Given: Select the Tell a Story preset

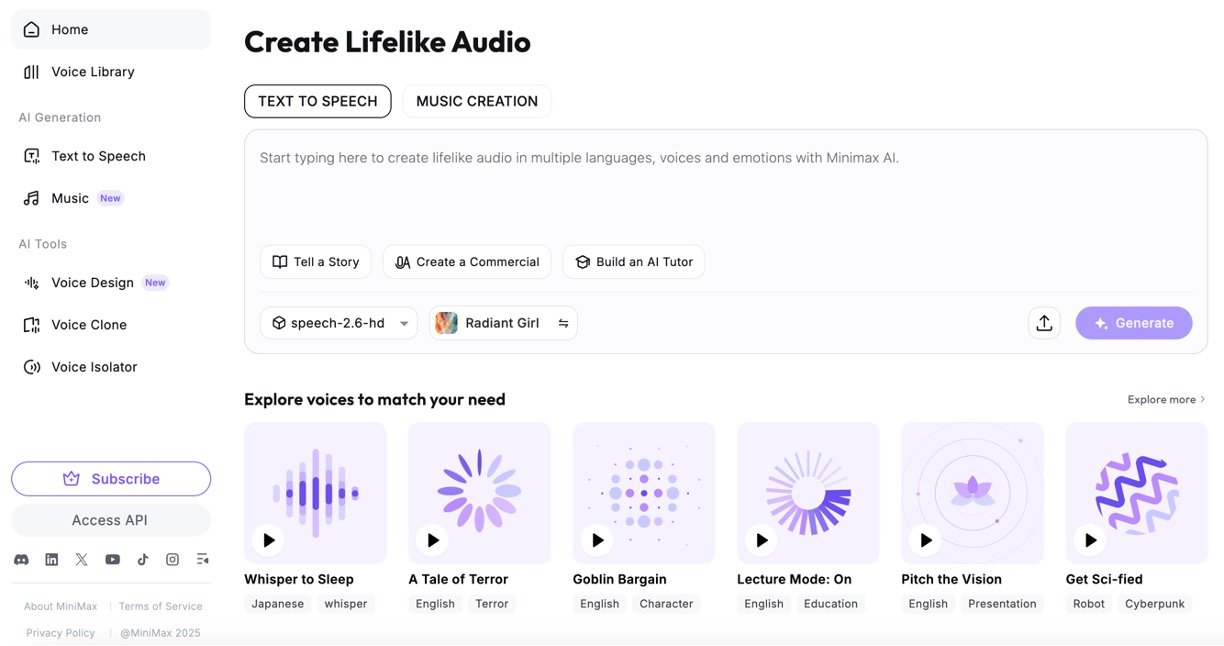Looking at the screenshot, I should click(316, 262).
